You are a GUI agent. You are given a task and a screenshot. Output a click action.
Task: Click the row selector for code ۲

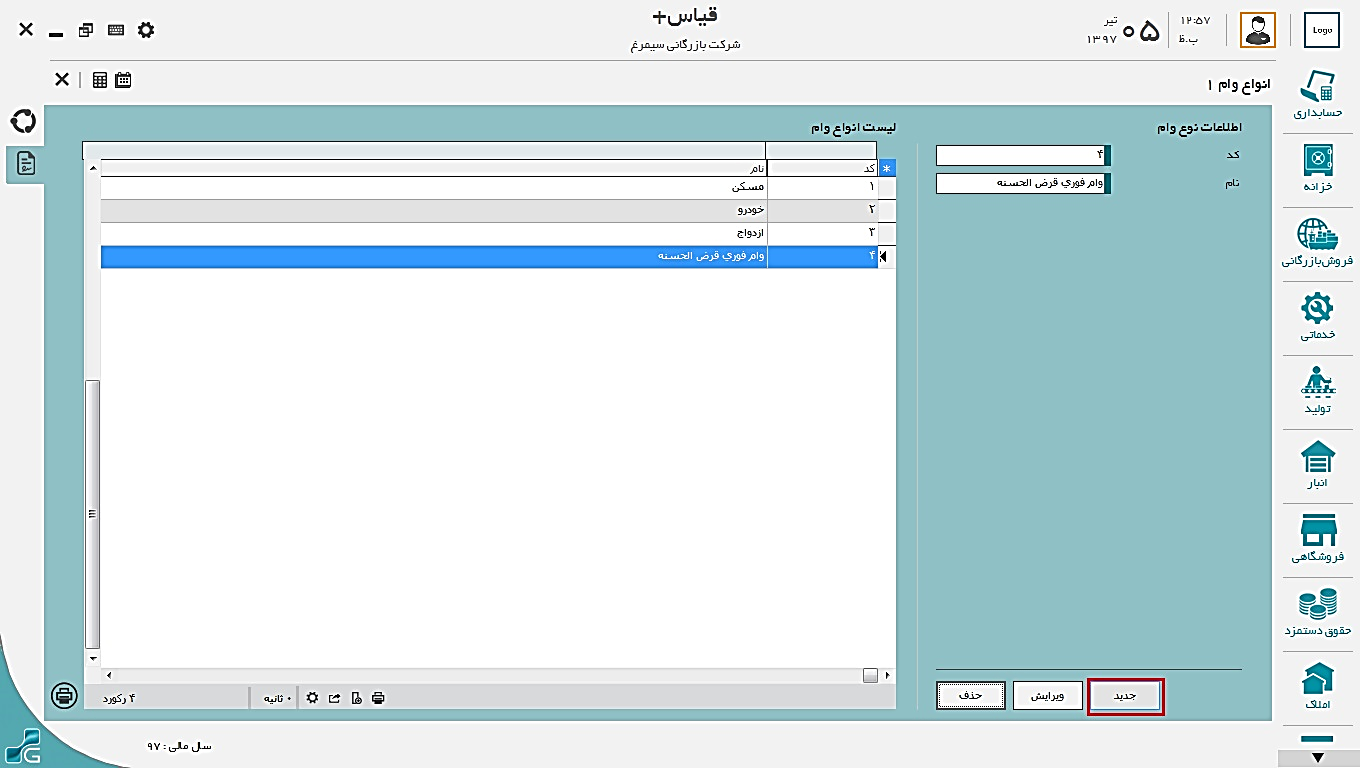pyautogui.click(x=886, y=210)
